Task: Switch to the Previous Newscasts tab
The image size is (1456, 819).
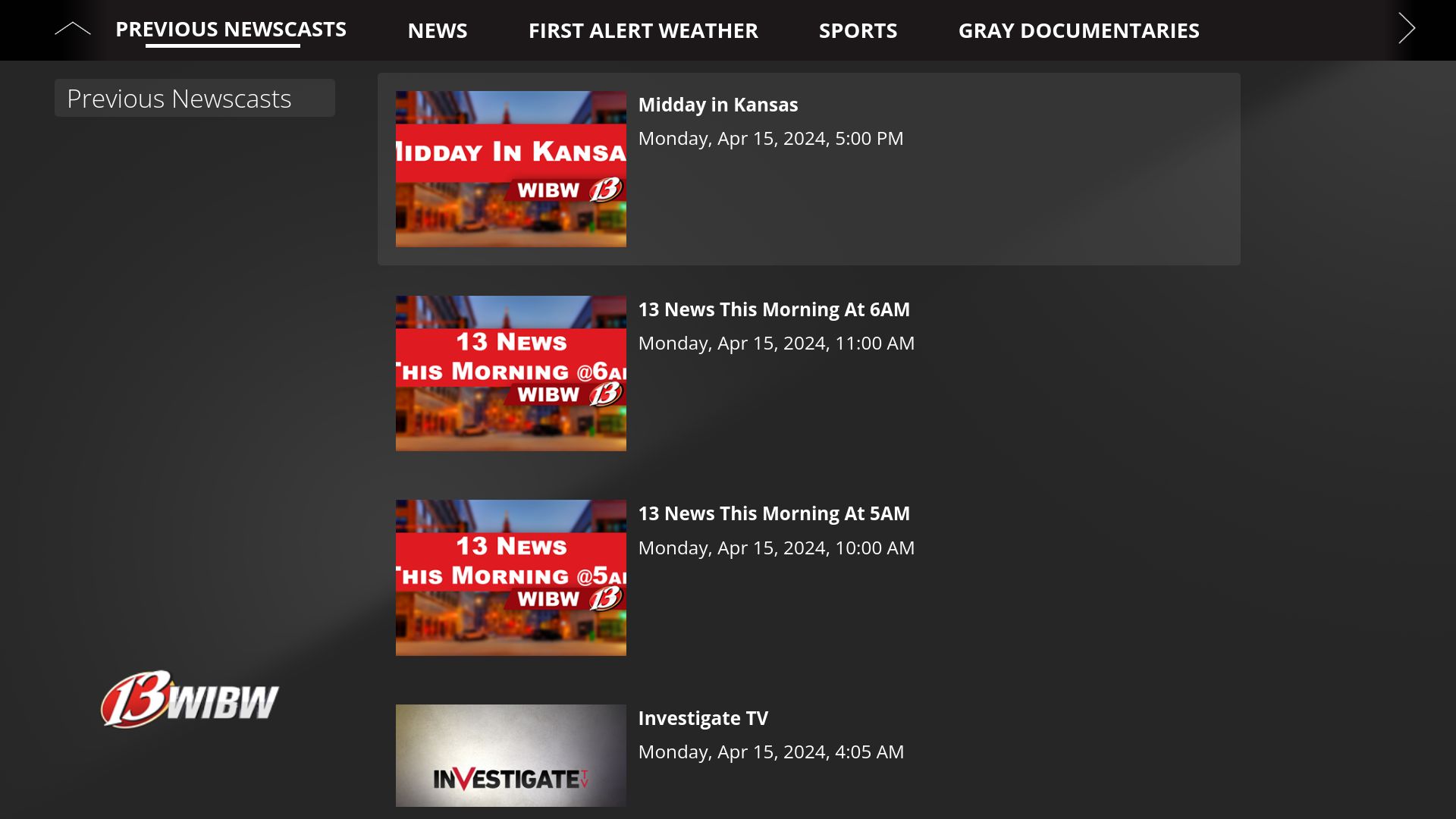Action: point(231,30)
